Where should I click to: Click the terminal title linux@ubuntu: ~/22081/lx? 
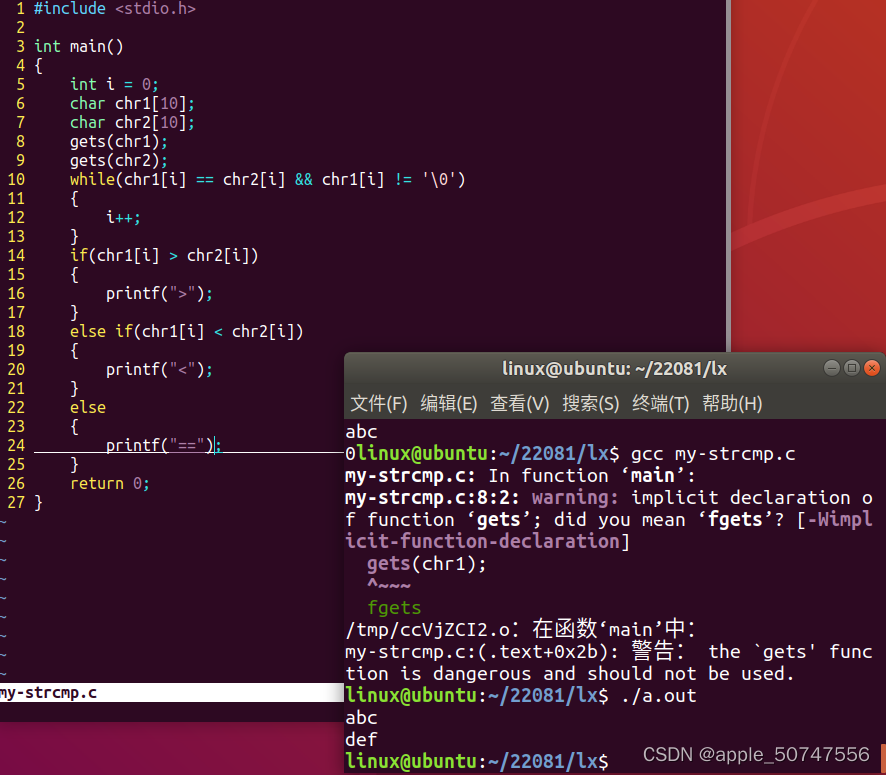click(614, 369)
